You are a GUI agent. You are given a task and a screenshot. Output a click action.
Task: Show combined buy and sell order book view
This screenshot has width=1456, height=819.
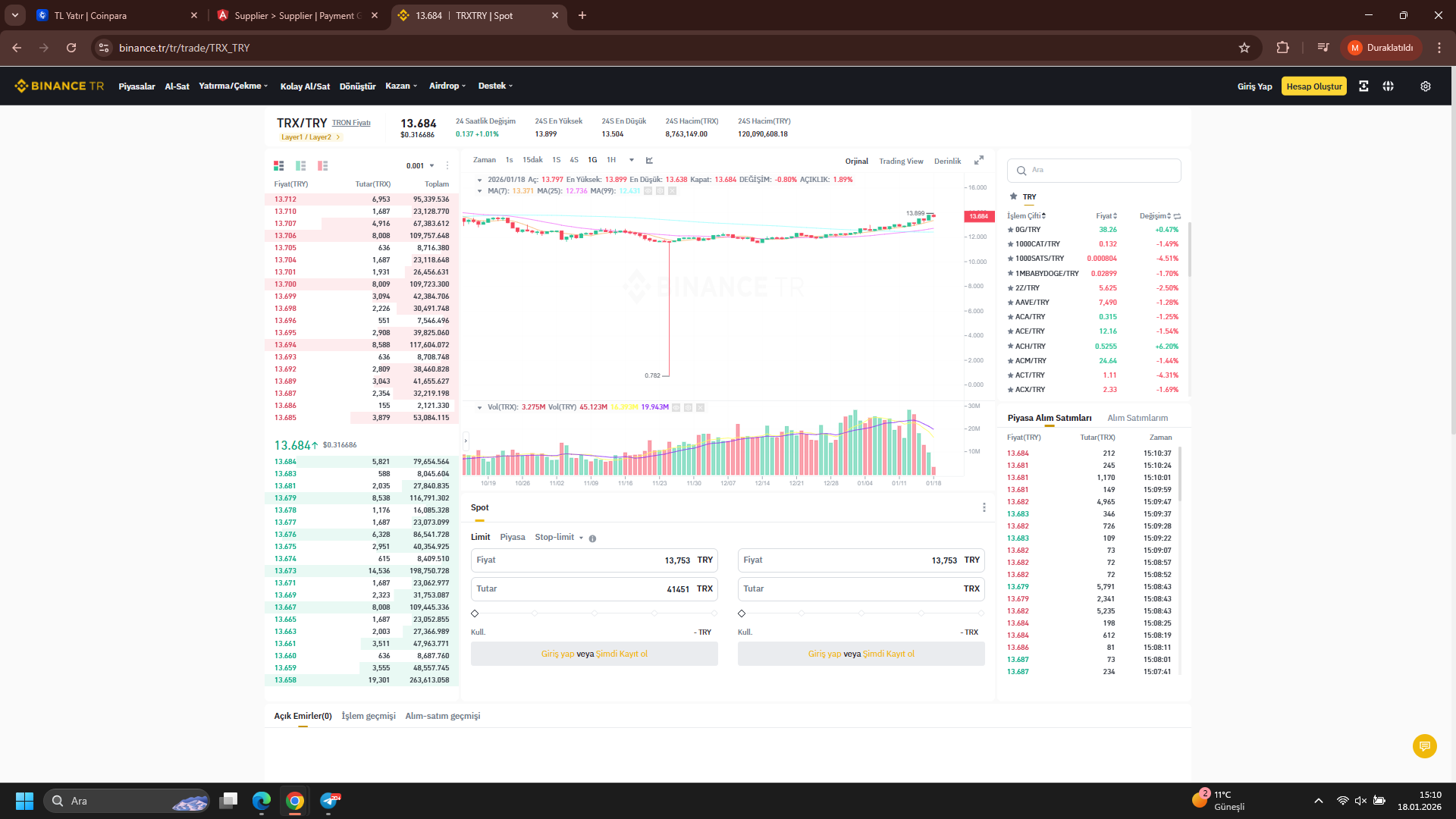point(279,165)
